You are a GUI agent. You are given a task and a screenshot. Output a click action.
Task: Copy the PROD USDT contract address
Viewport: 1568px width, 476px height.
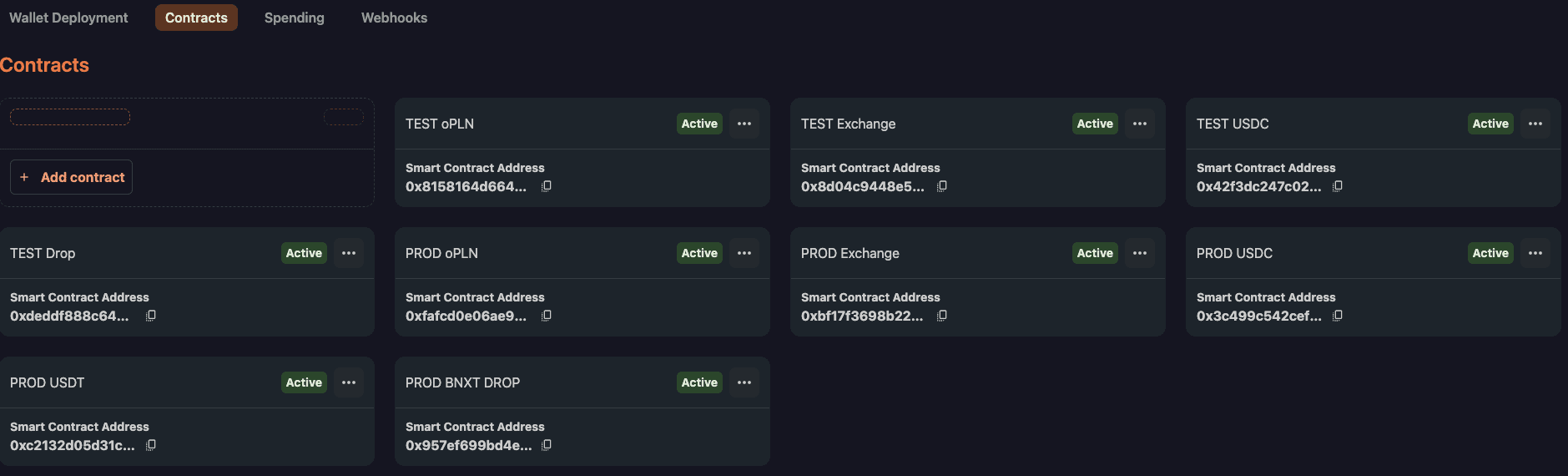coord(151,445)
